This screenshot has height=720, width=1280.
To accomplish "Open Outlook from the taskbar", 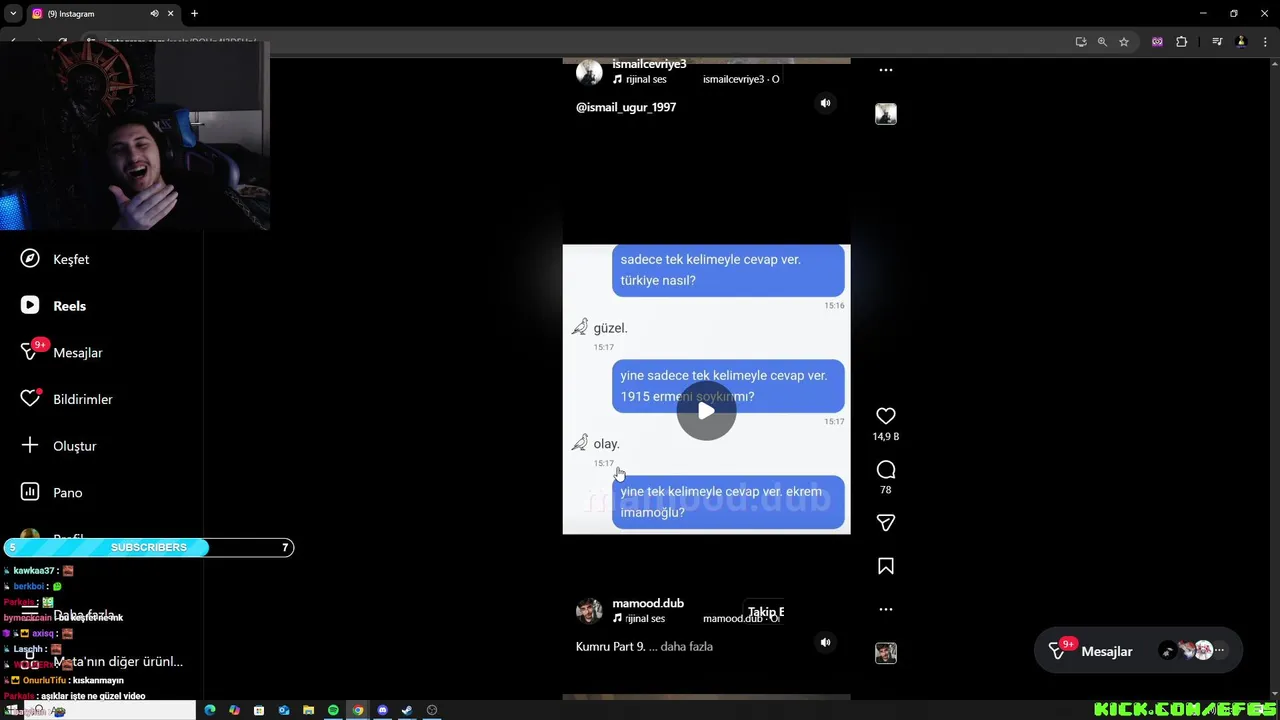I will tap(284, 710).
